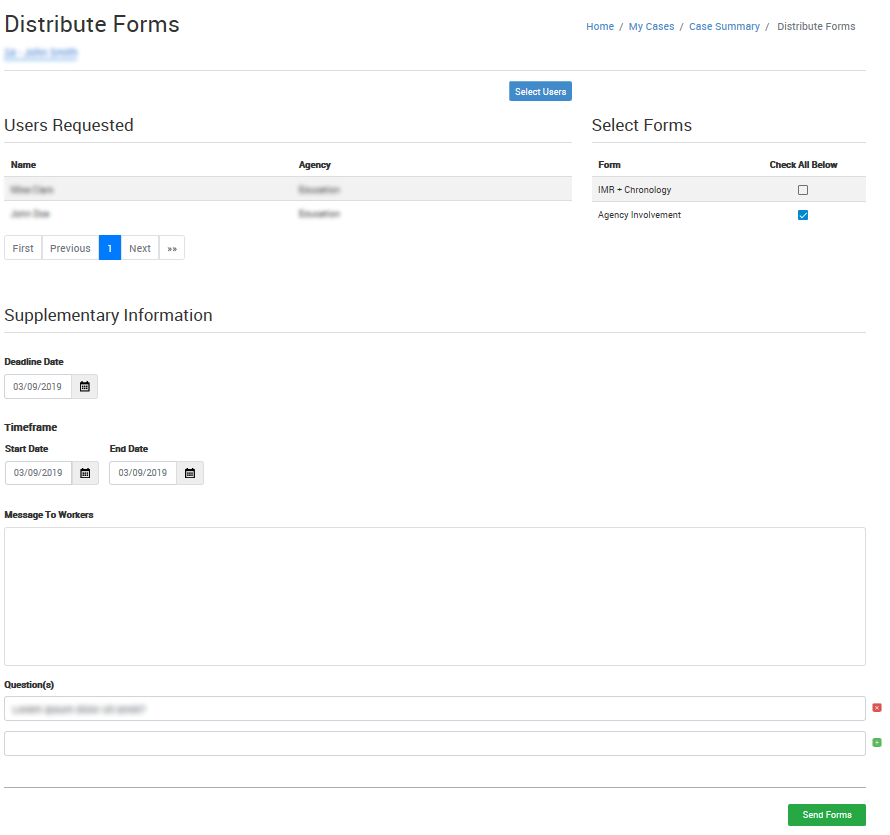
Task: Select the IMR + Chronology form row text
Action: 634,190
